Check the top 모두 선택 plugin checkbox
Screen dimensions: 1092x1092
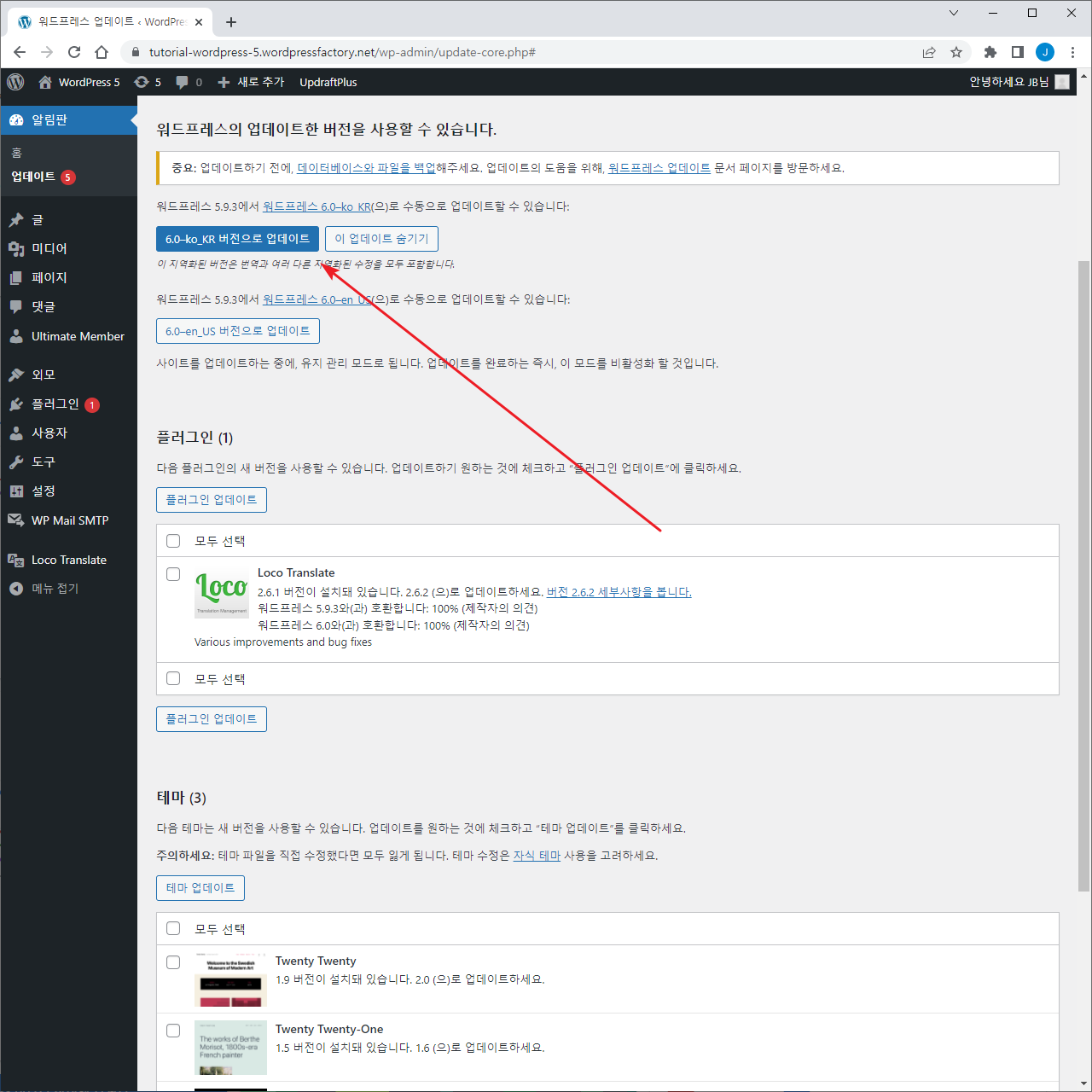173,541
